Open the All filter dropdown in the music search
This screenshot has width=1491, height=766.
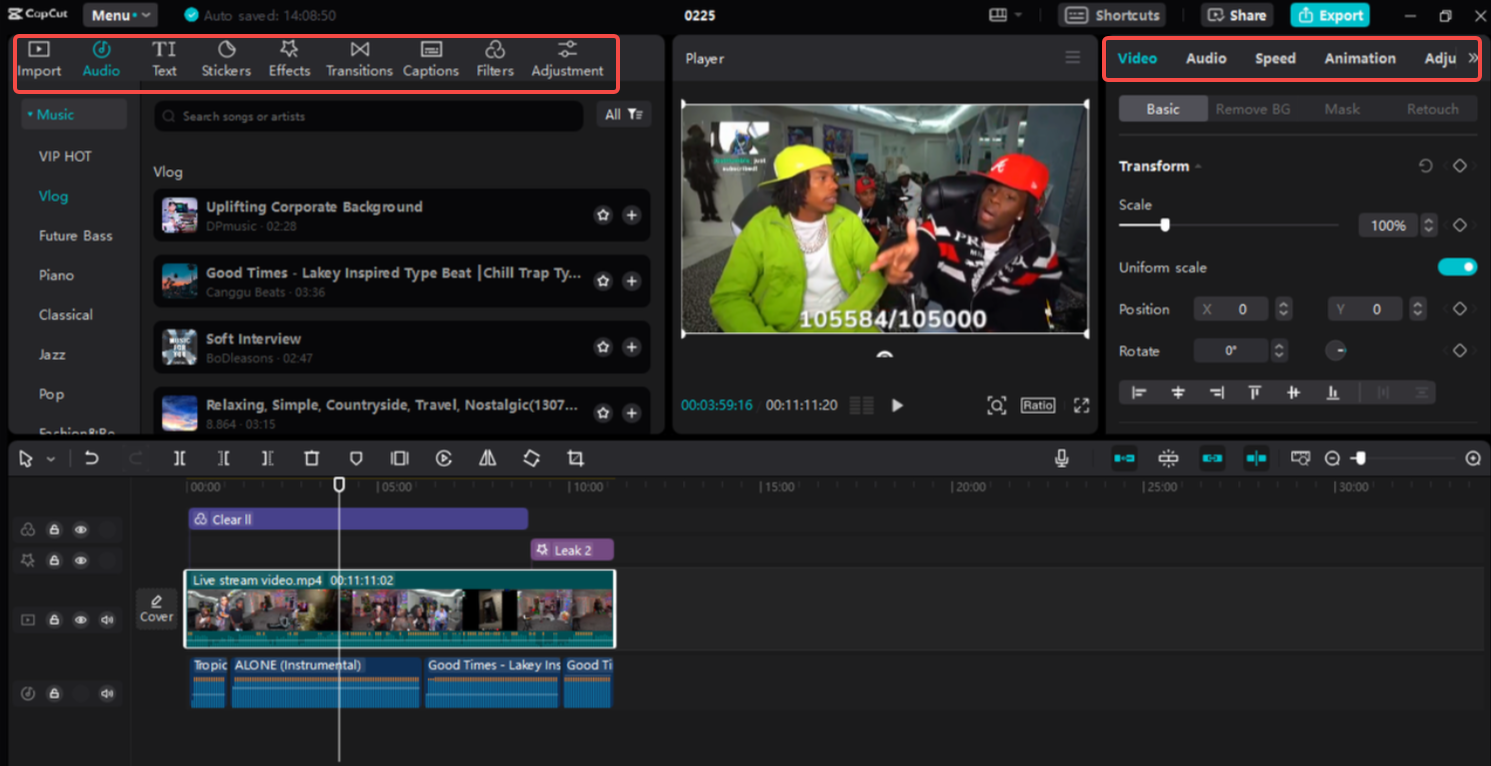coord(624,115)
